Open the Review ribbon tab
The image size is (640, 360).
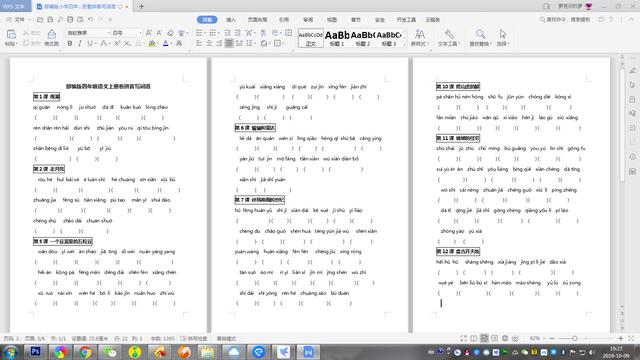tap(308, 20)
